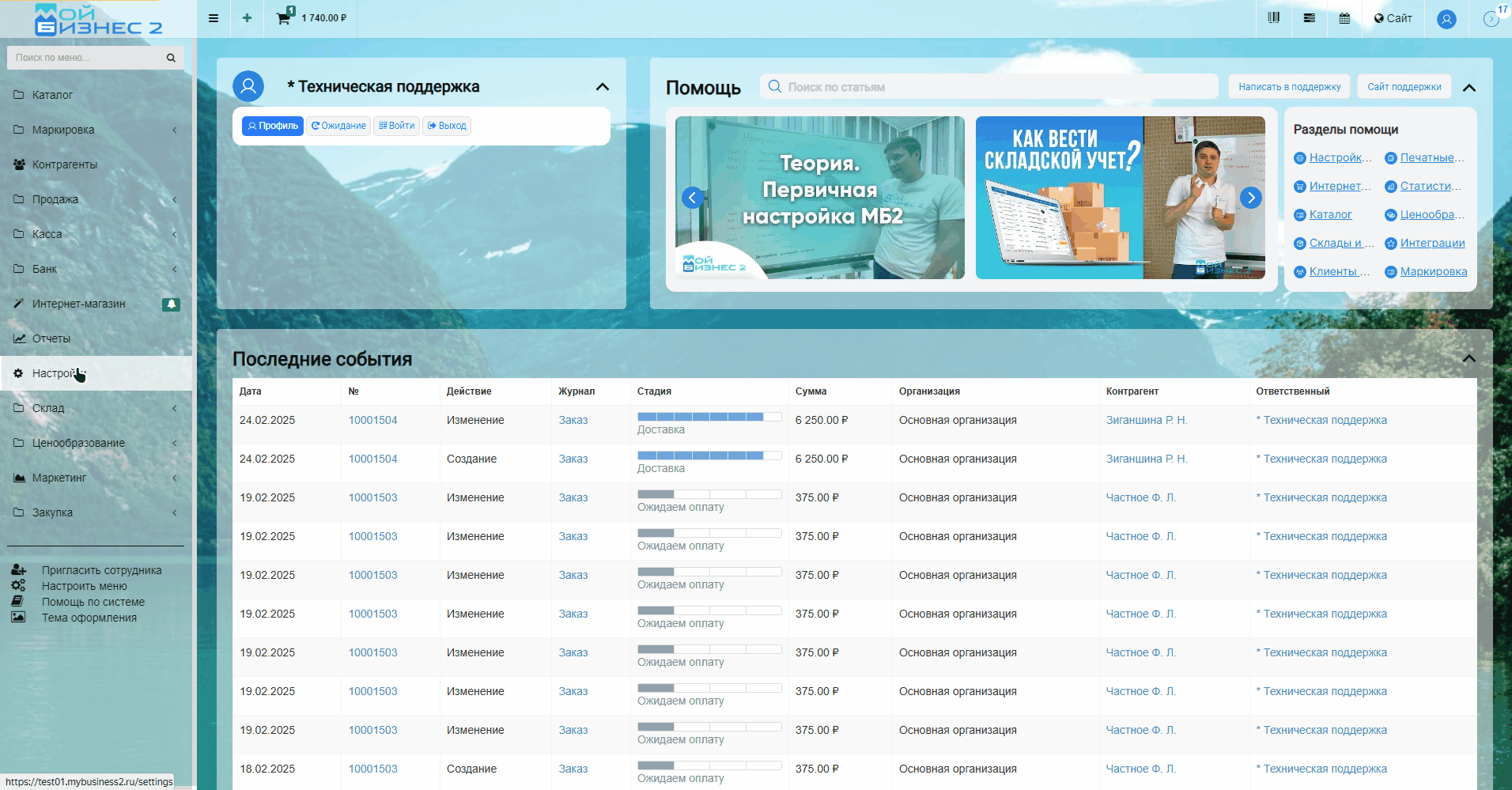
Task: Select the Ожидание tab
Action: tap(338, 126)
